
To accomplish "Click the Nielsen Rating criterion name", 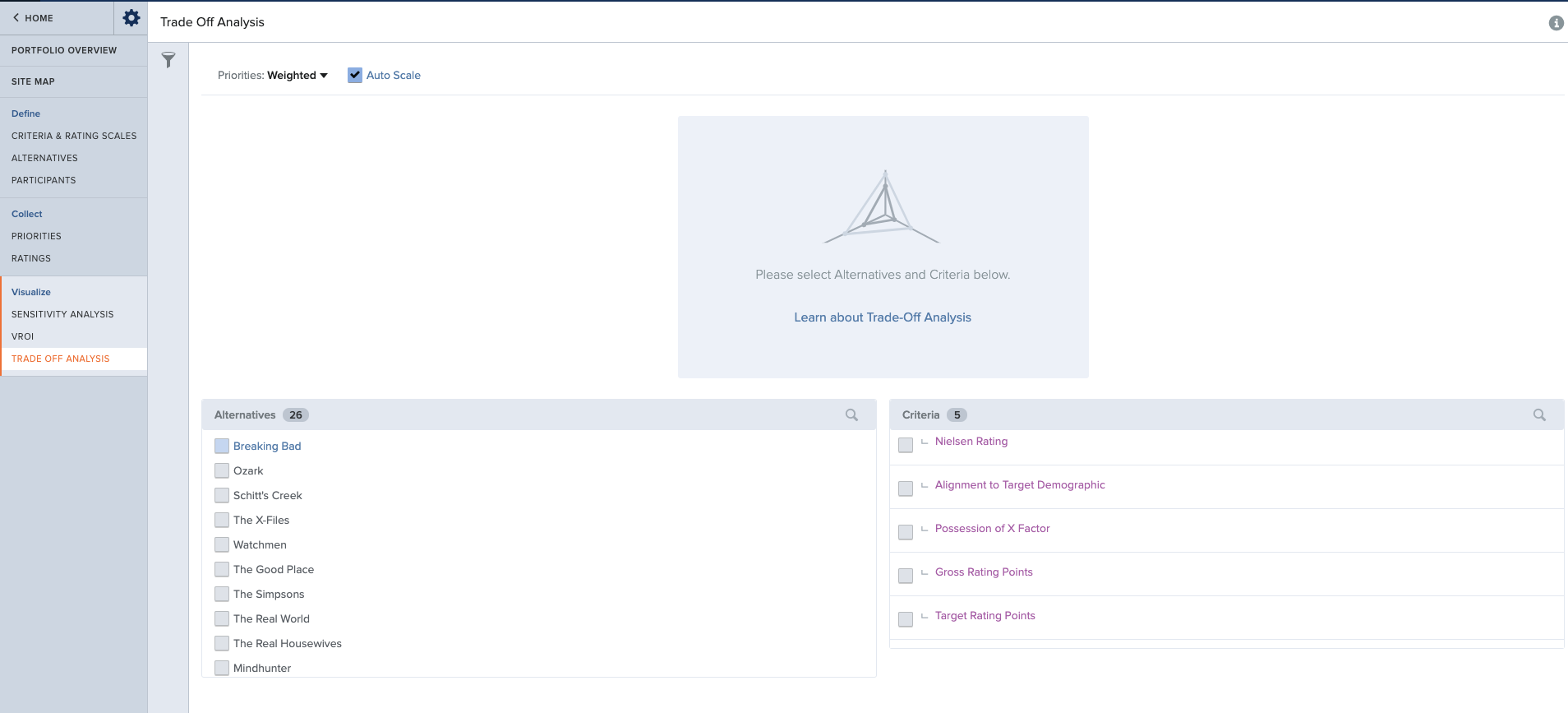I will 971,442.
